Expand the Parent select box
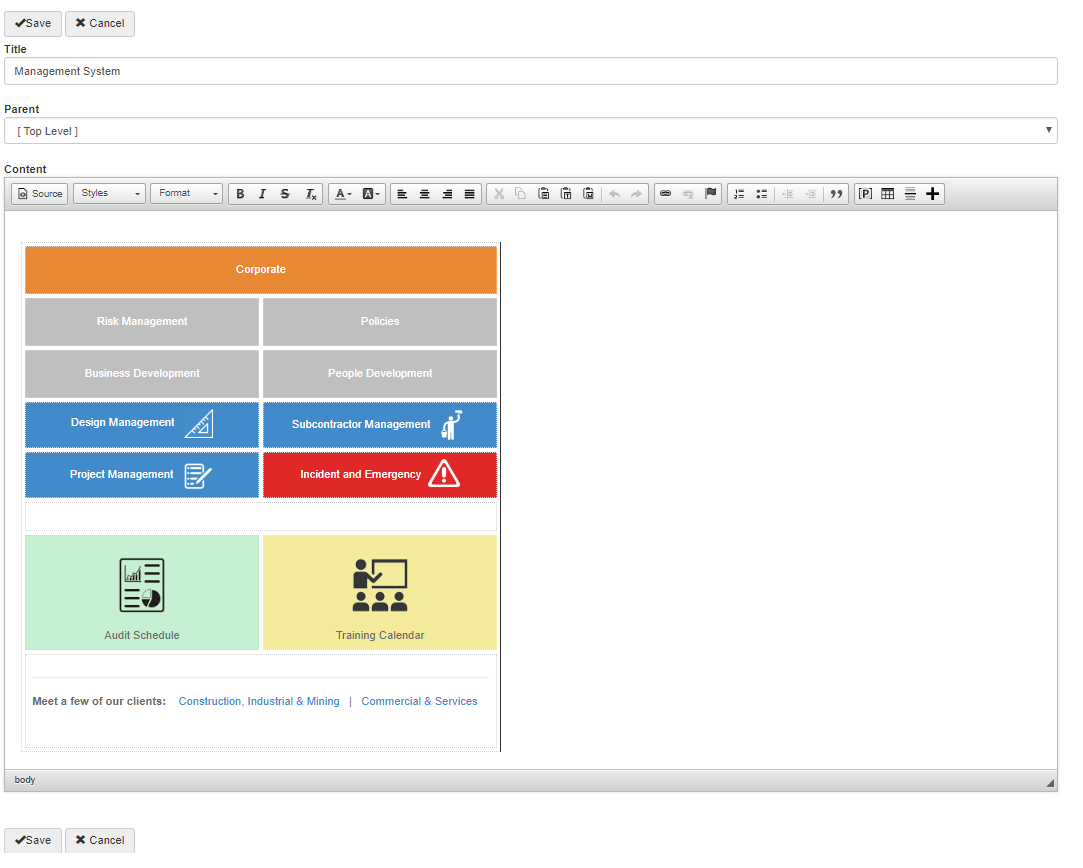The width and height of the screenshot is (1083, 868). point(530,131)
